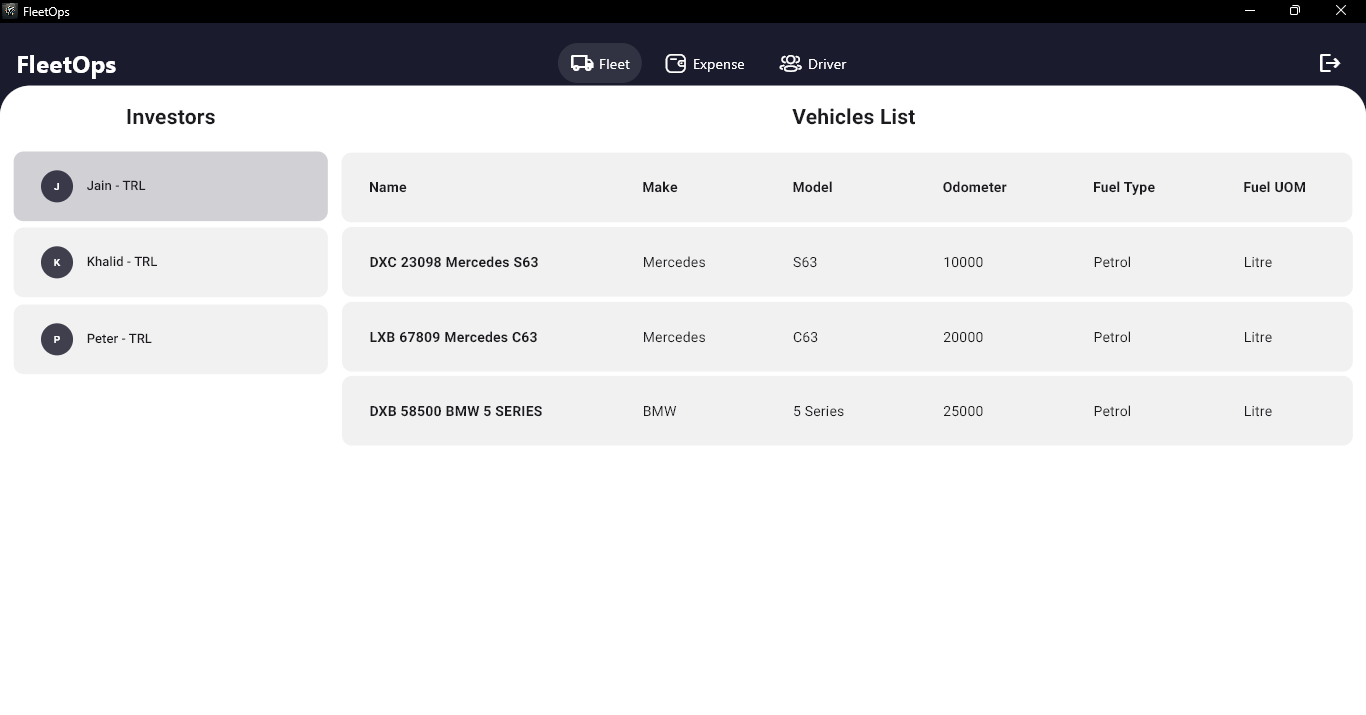Viewport: 1366px width, 715px height.
Task: Click Mercedes make in S63 row
Action: coord(674,262)
